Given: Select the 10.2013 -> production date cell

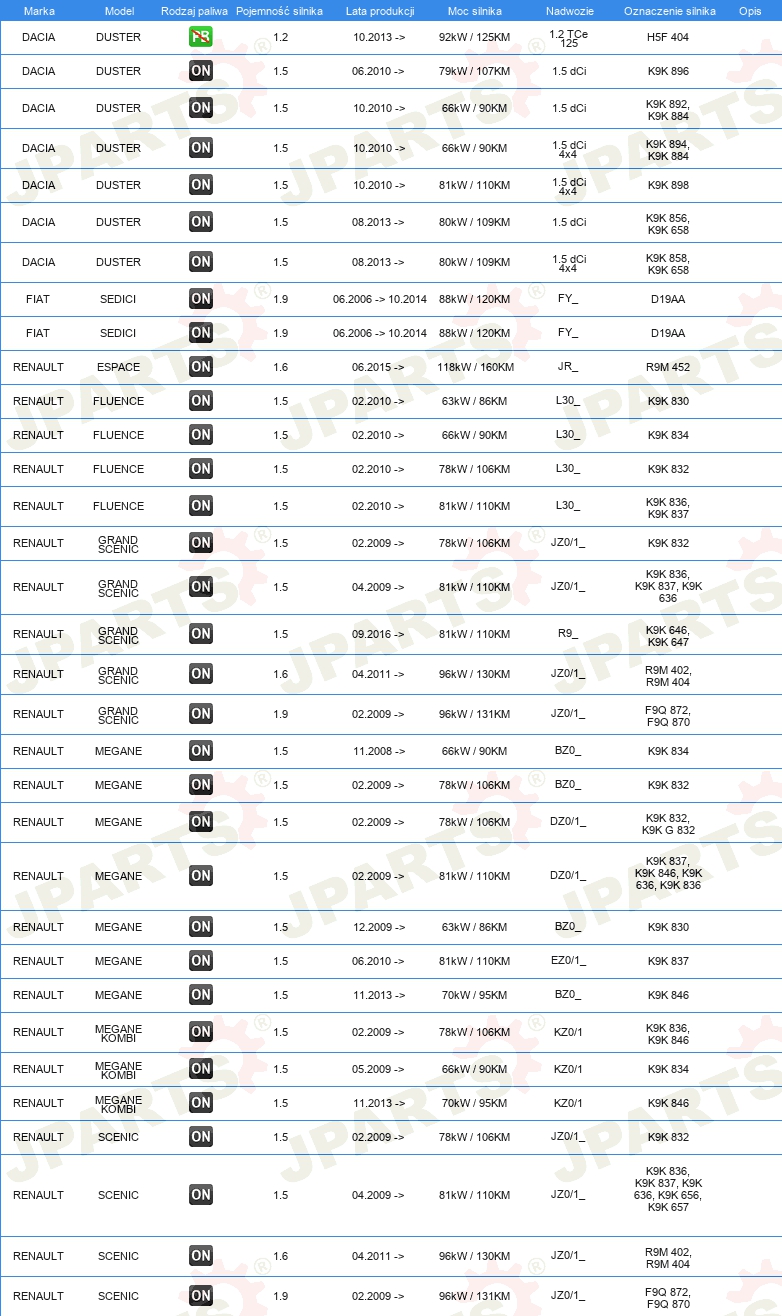Looking at the screenshot, I should click(x=378, y=37).
